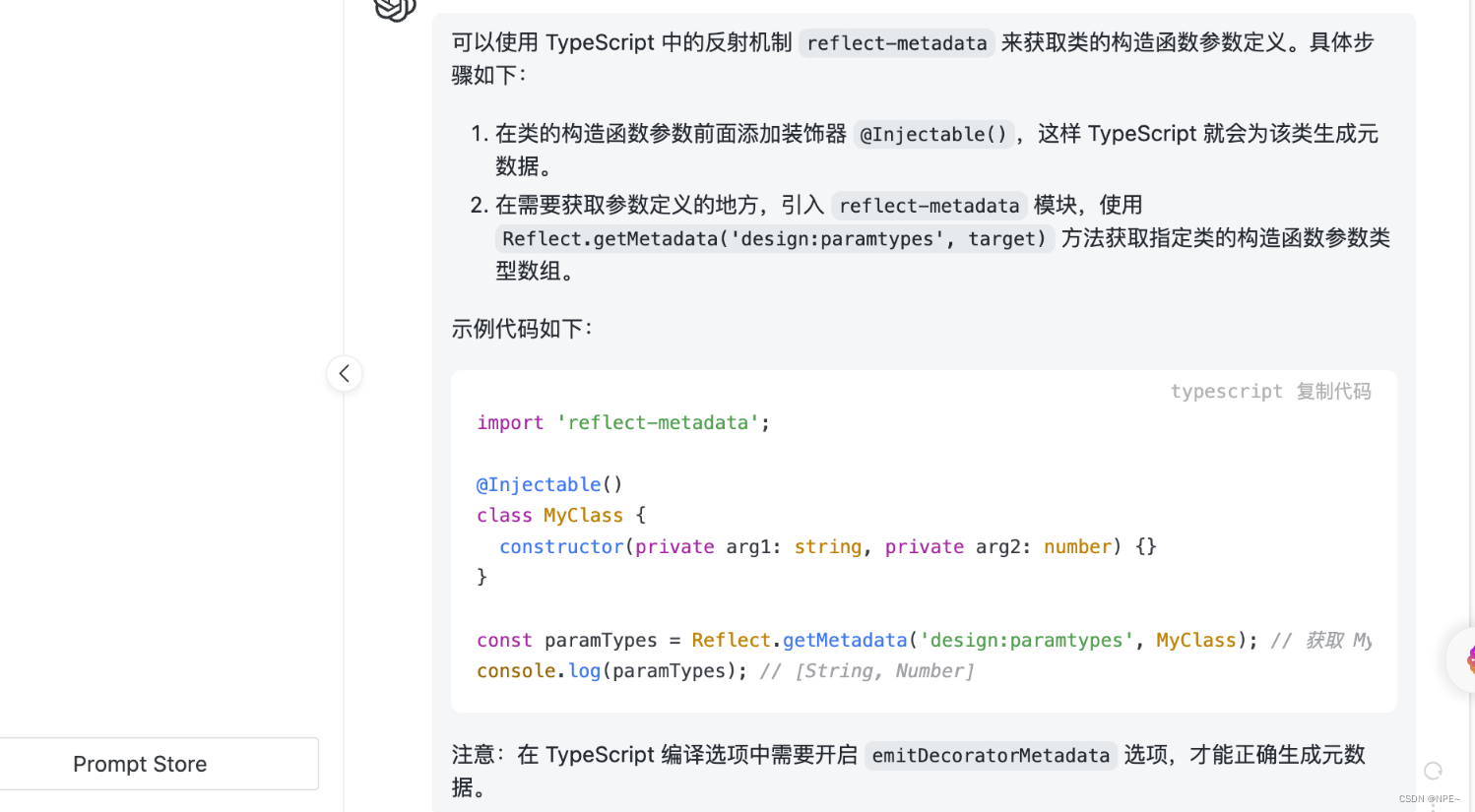
Task: Click the typescript language label
Action: [1226, 392]
